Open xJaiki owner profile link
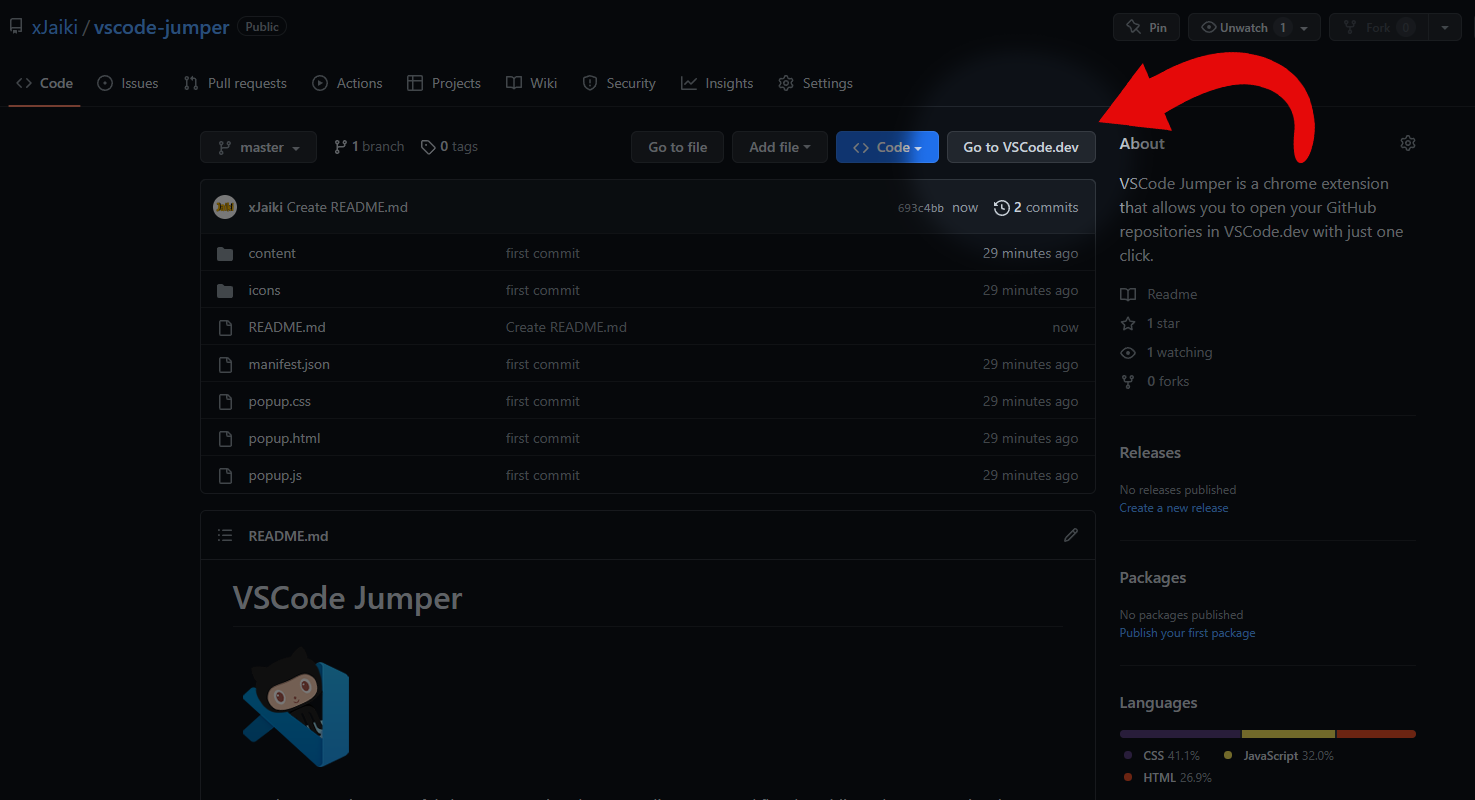Screen dimensions: 1475x800 pos(55,27)
